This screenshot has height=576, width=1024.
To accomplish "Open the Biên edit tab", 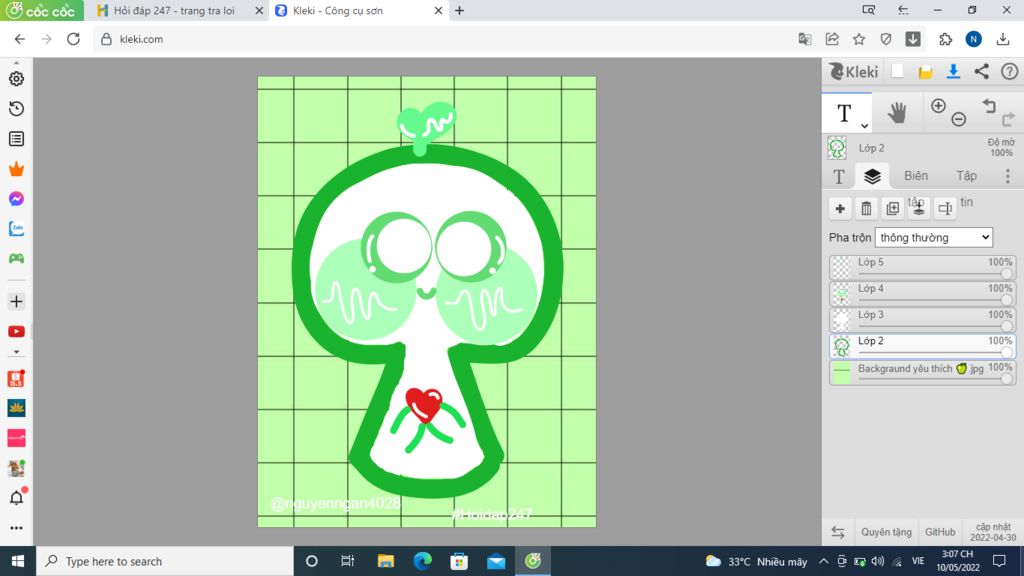I will 916,176.
